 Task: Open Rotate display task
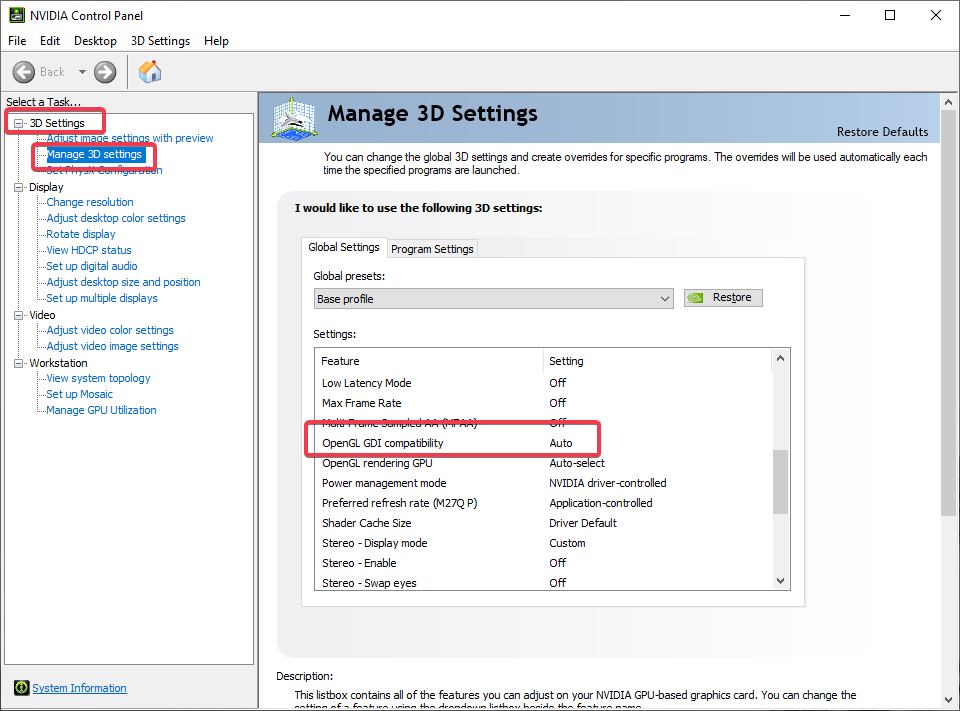pos(81,234)
